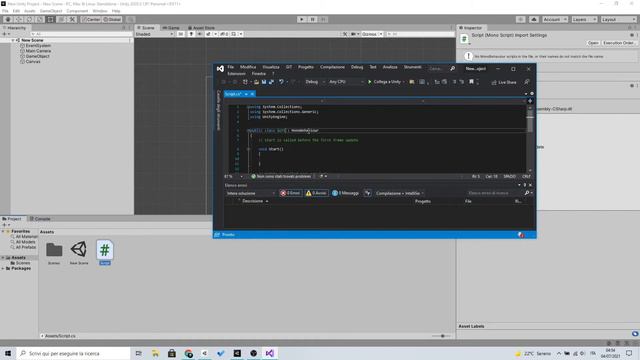Select the Unity Rotate tool
Viewport: 640px width, 360px height.
pyautogui.click(x=29, y=19)
